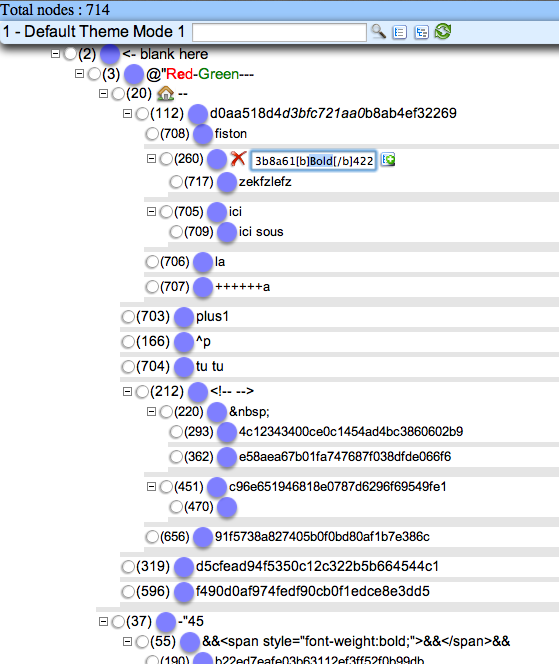Click node text 'zekfzlefz'
This screenshot has height=664, width=559.
pos(265,182)
